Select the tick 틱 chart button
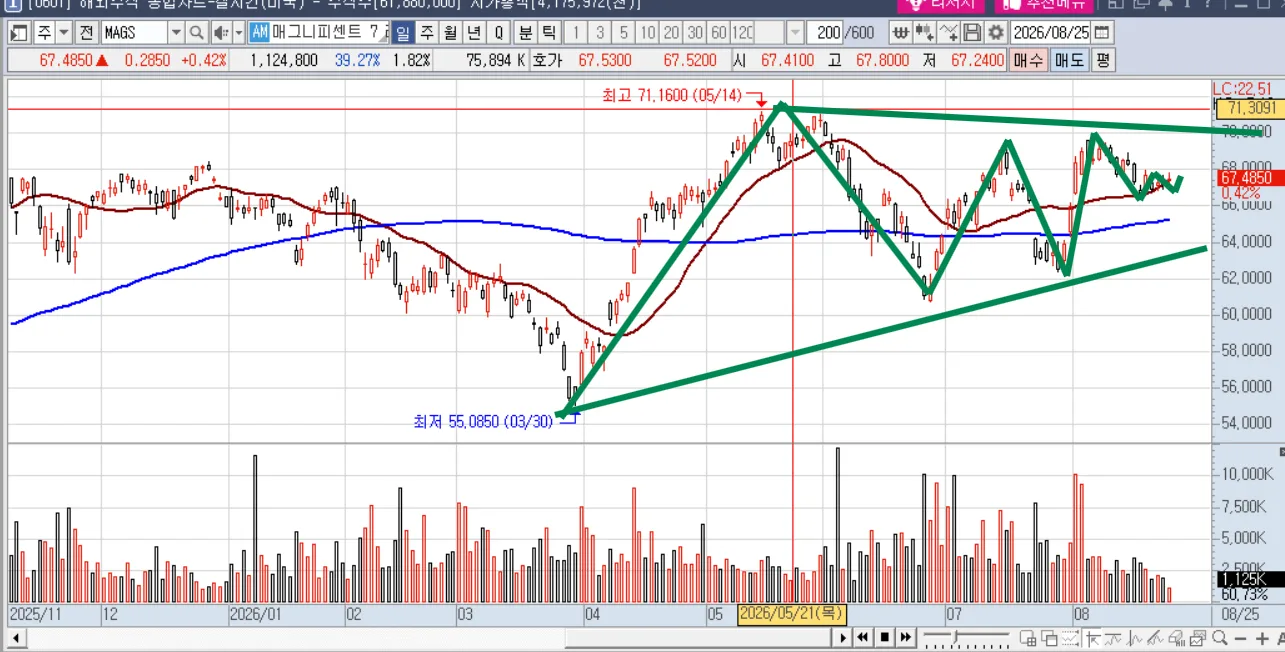The width and height of the screenshot is (1285, 652). coord(549,32)
